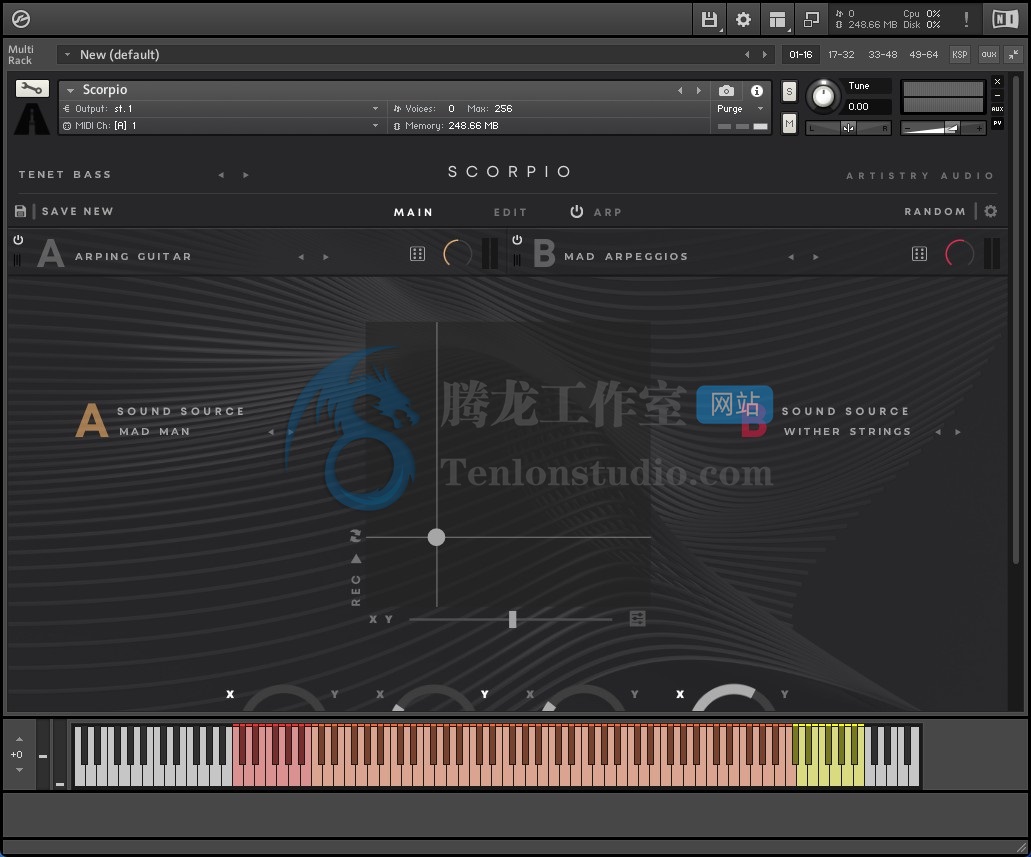Toggle AUX button on instrument header
The image size is (1031, 857).
pyautogui.click(x=997, y=109)
